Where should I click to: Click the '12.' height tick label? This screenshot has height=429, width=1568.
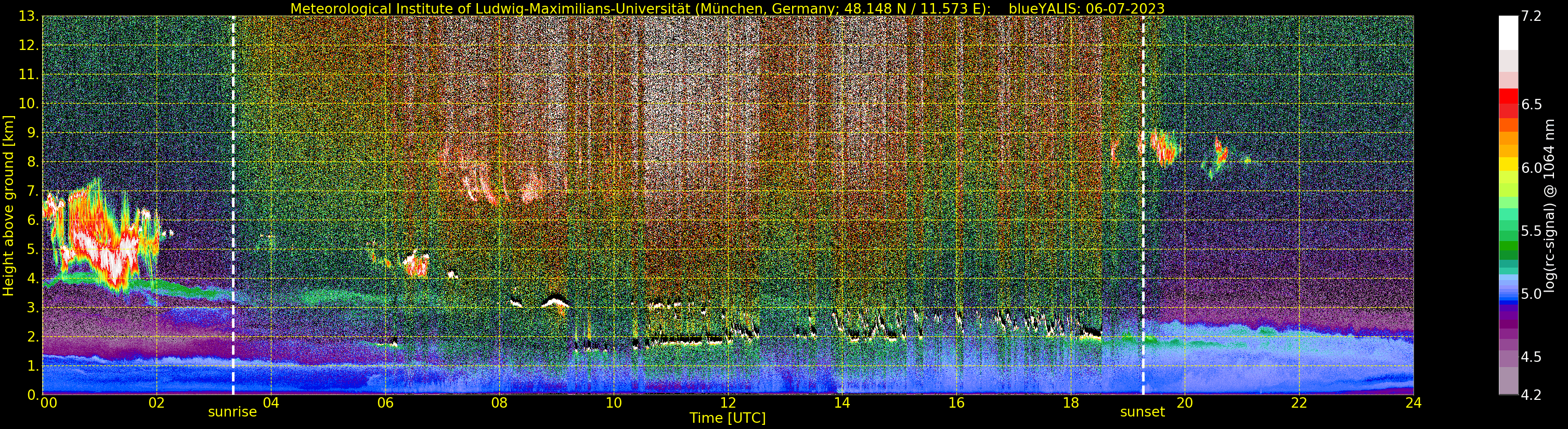point(29,46)
